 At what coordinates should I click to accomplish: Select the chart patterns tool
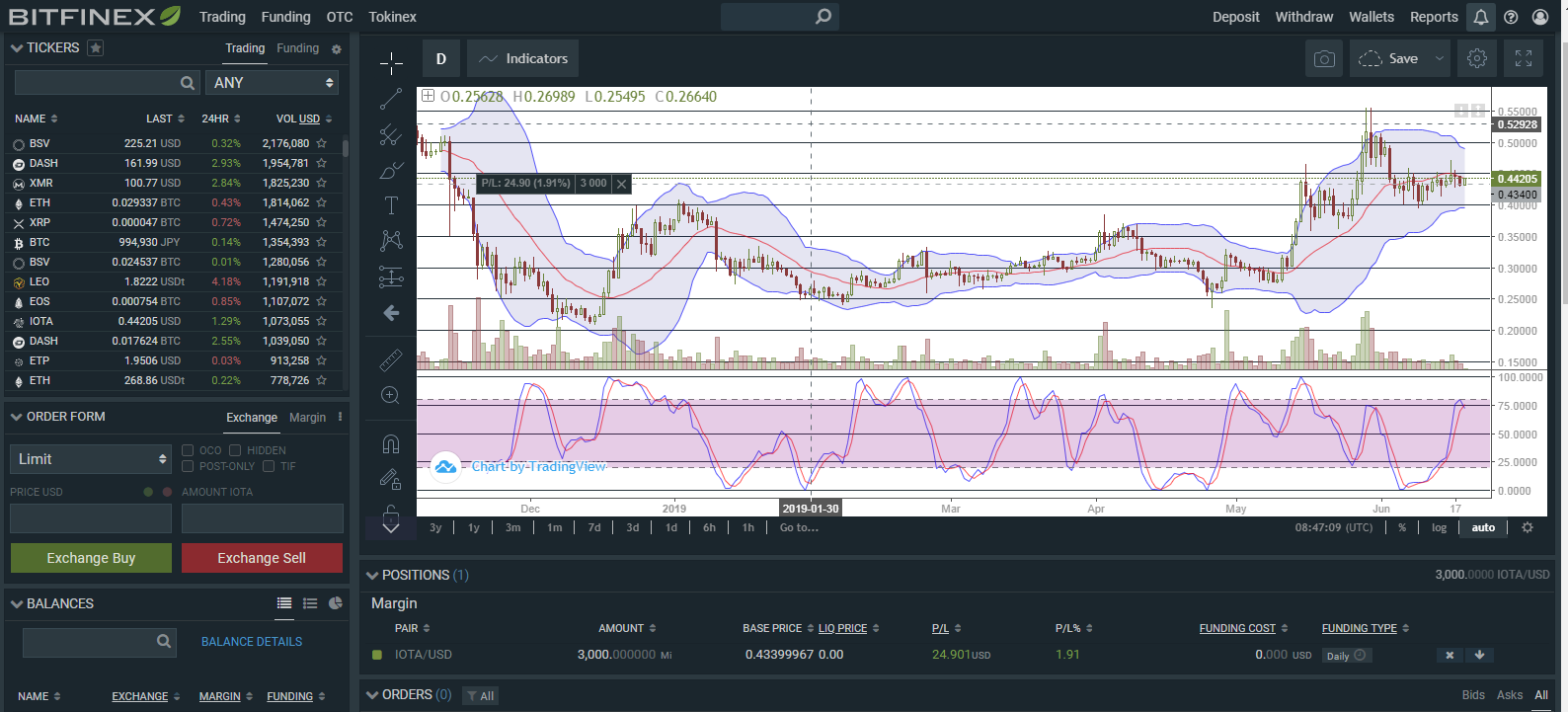(391, 241)
